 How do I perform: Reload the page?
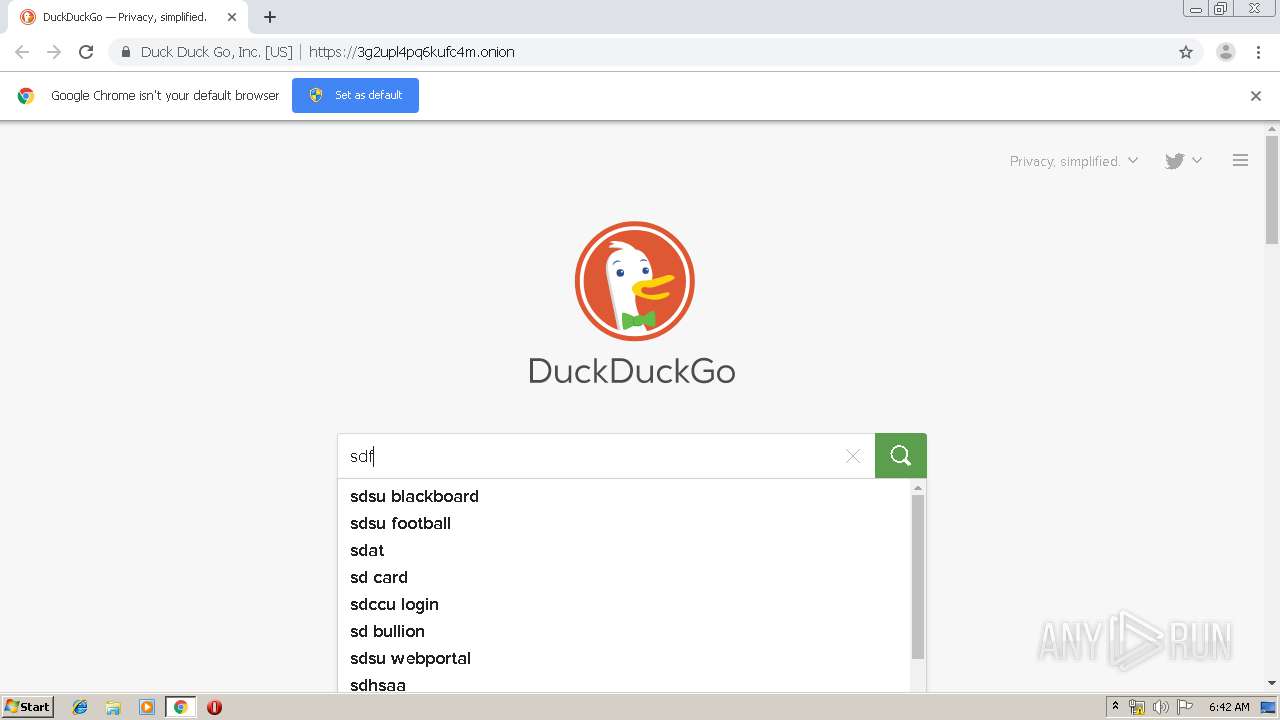point(86,52)
